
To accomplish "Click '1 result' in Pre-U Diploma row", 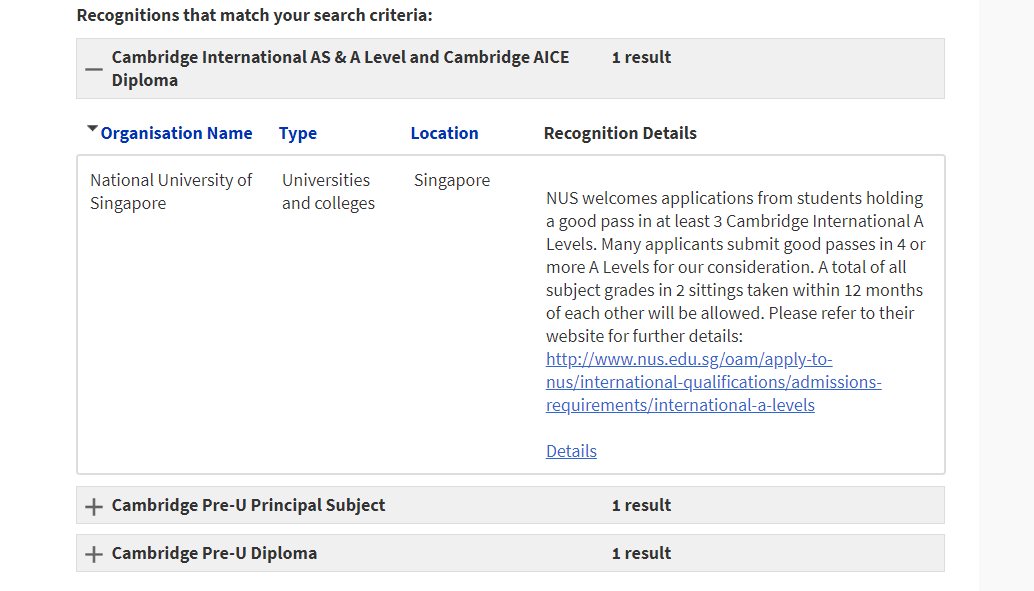I will [x=641, y=553].
